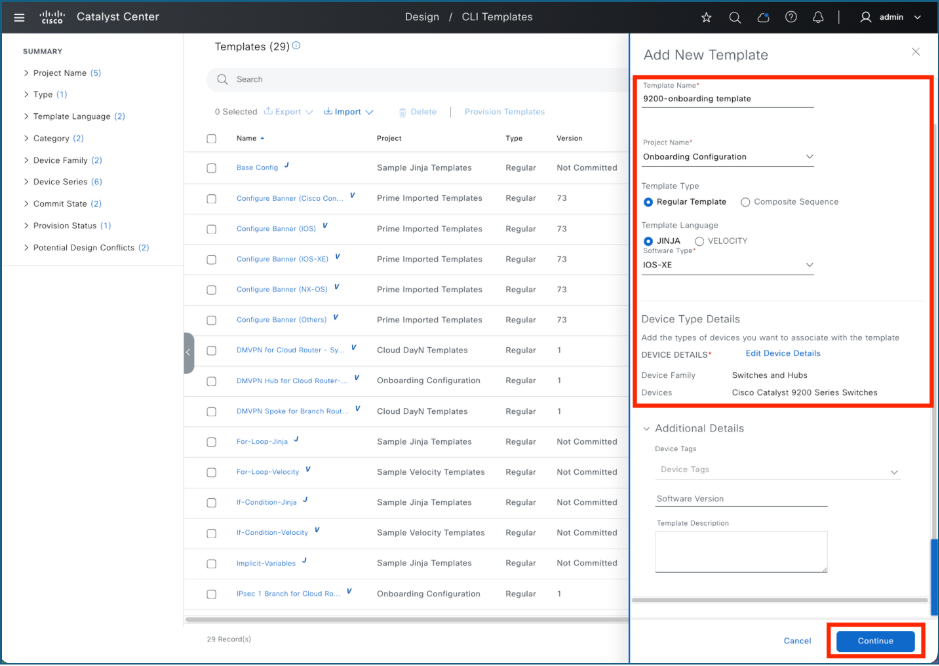Check the DMVPN Spoke for Branch row checkbox

pyautogui.click(x=211, y=411)
